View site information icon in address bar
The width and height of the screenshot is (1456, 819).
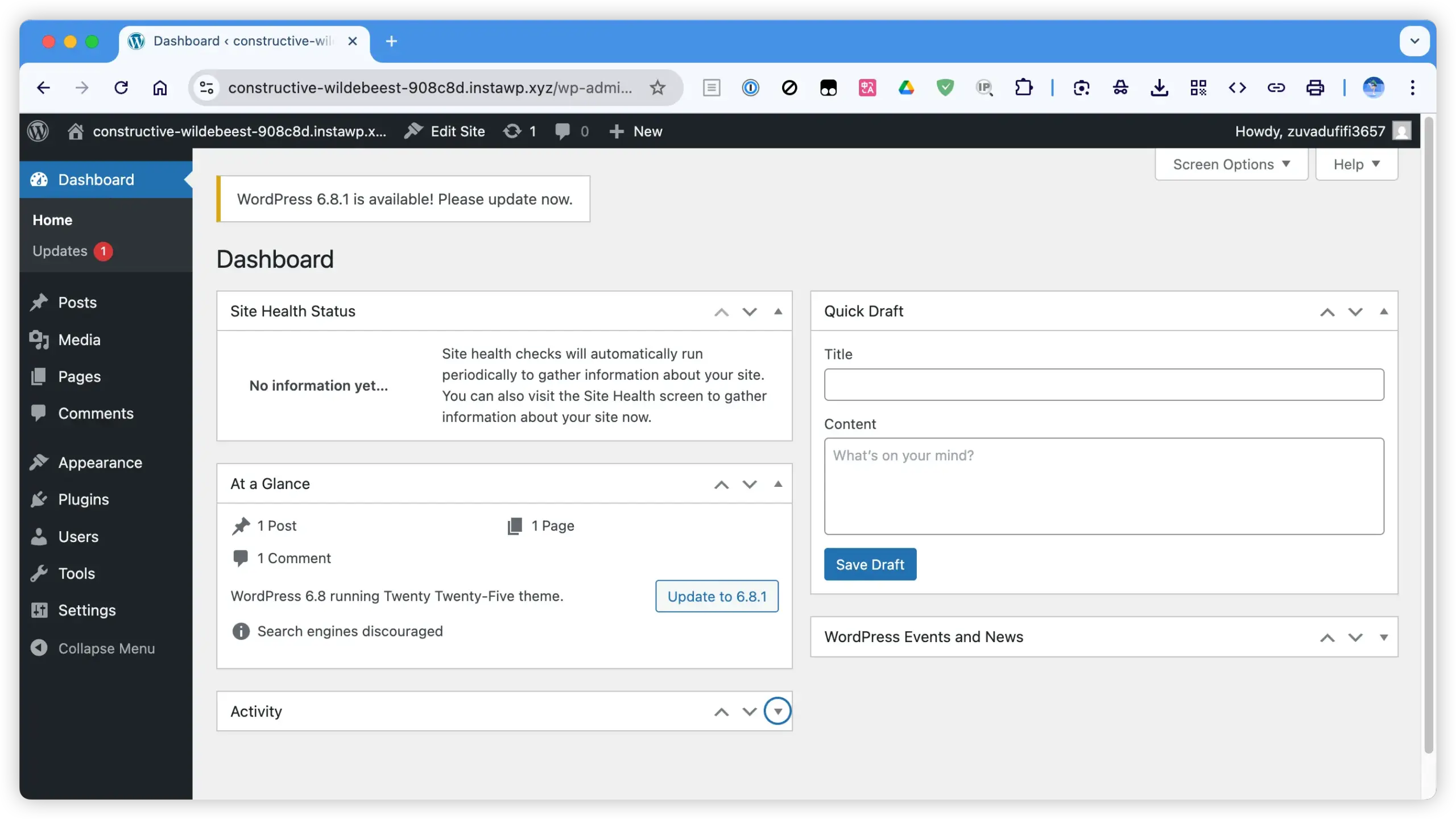tap(206, 88)
